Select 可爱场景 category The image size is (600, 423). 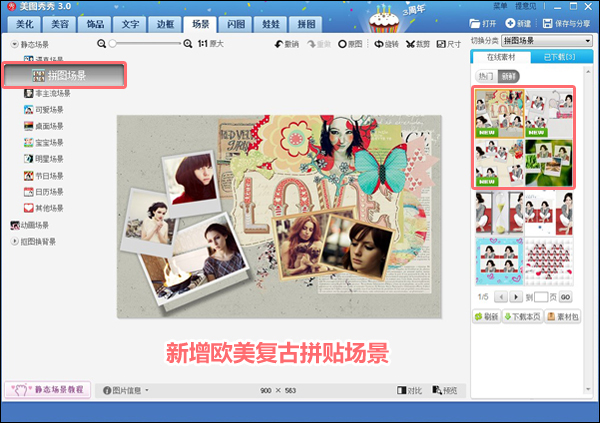click(44, 110)
